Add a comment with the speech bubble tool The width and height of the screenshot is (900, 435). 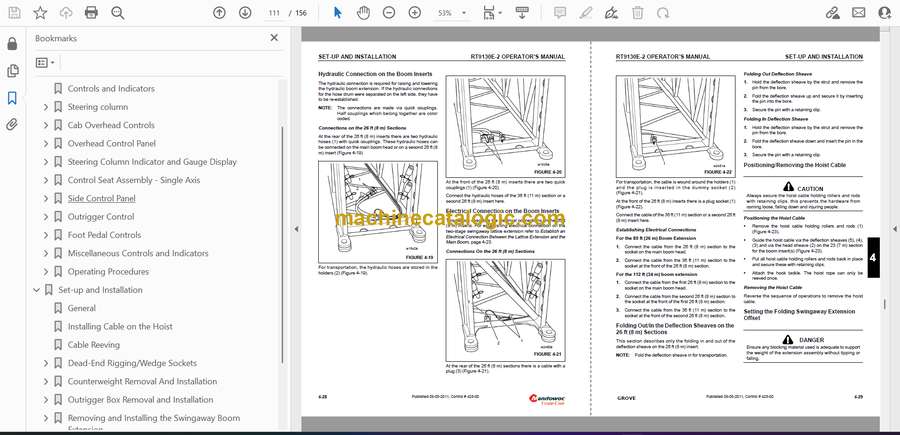[x=560, y=13]
